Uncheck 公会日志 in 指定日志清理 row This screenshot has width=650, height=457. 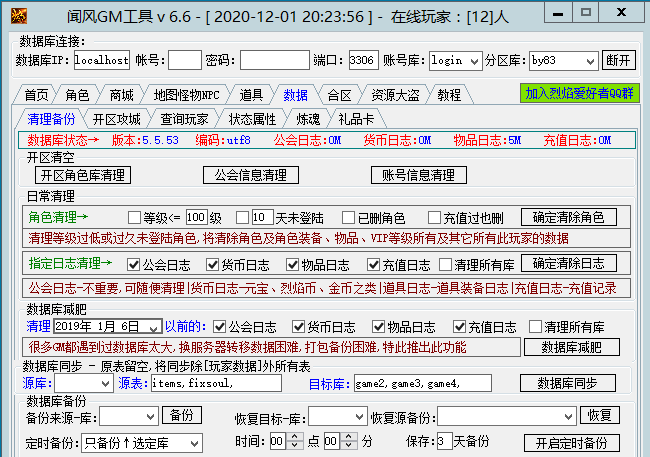coord(133,264)
